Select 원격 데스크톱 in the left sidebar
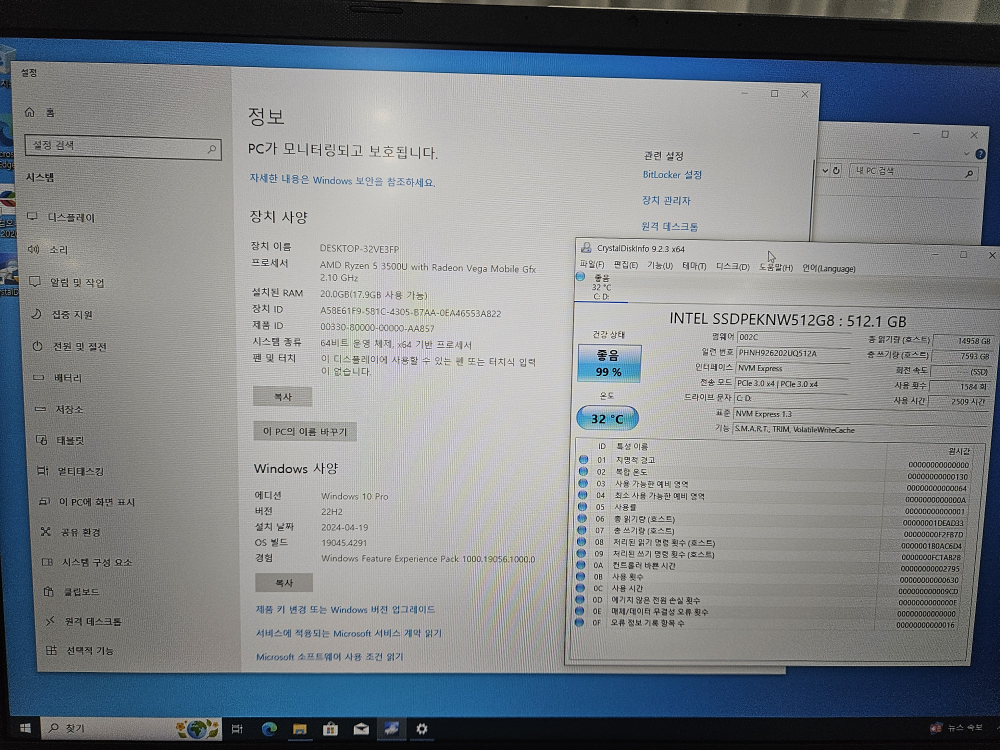Viewport: 1000px width, 750px height. (83, 621)
